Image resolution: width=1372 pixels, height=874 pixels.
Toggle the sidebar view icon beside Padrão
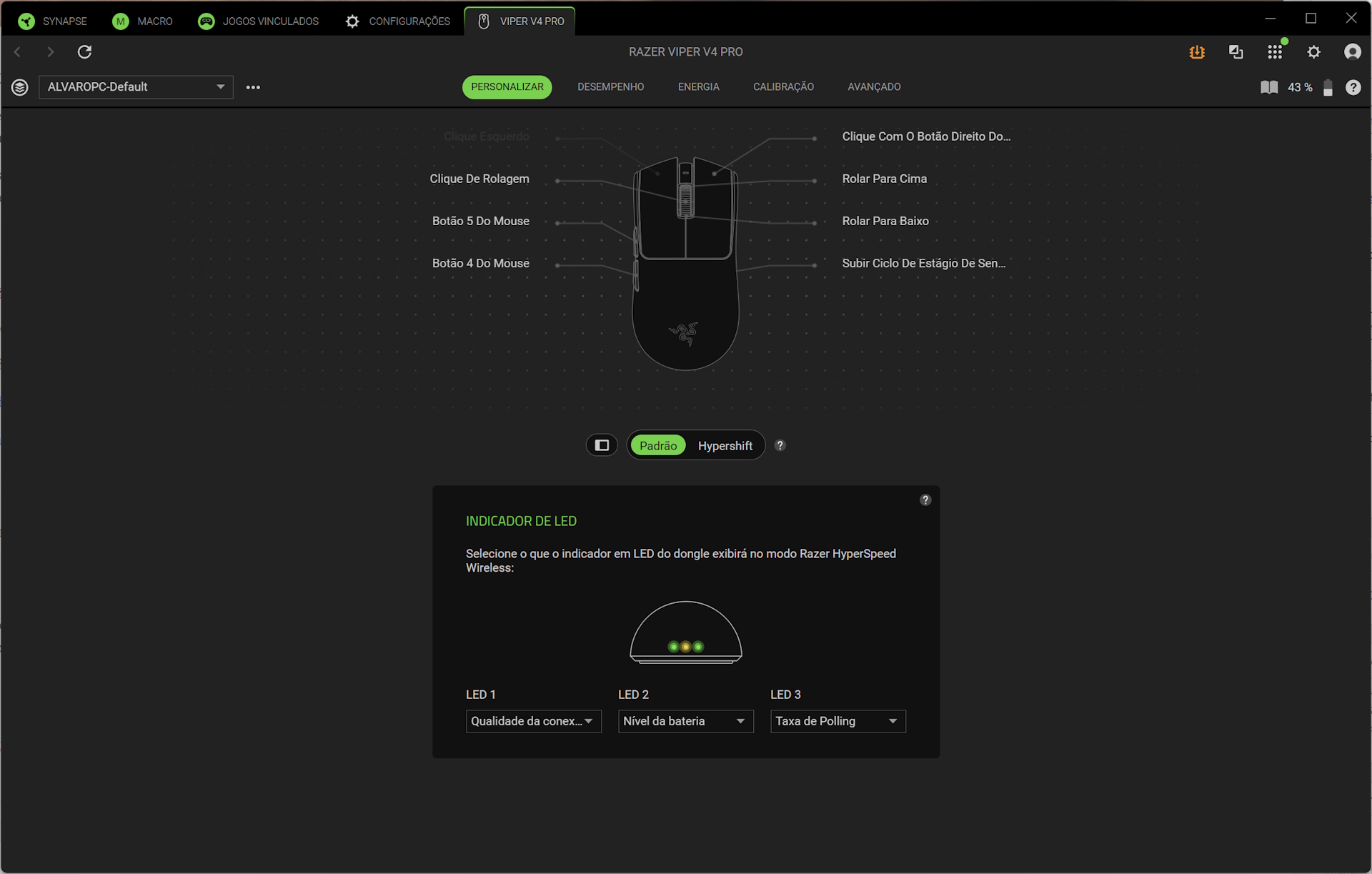click(602, 445)
